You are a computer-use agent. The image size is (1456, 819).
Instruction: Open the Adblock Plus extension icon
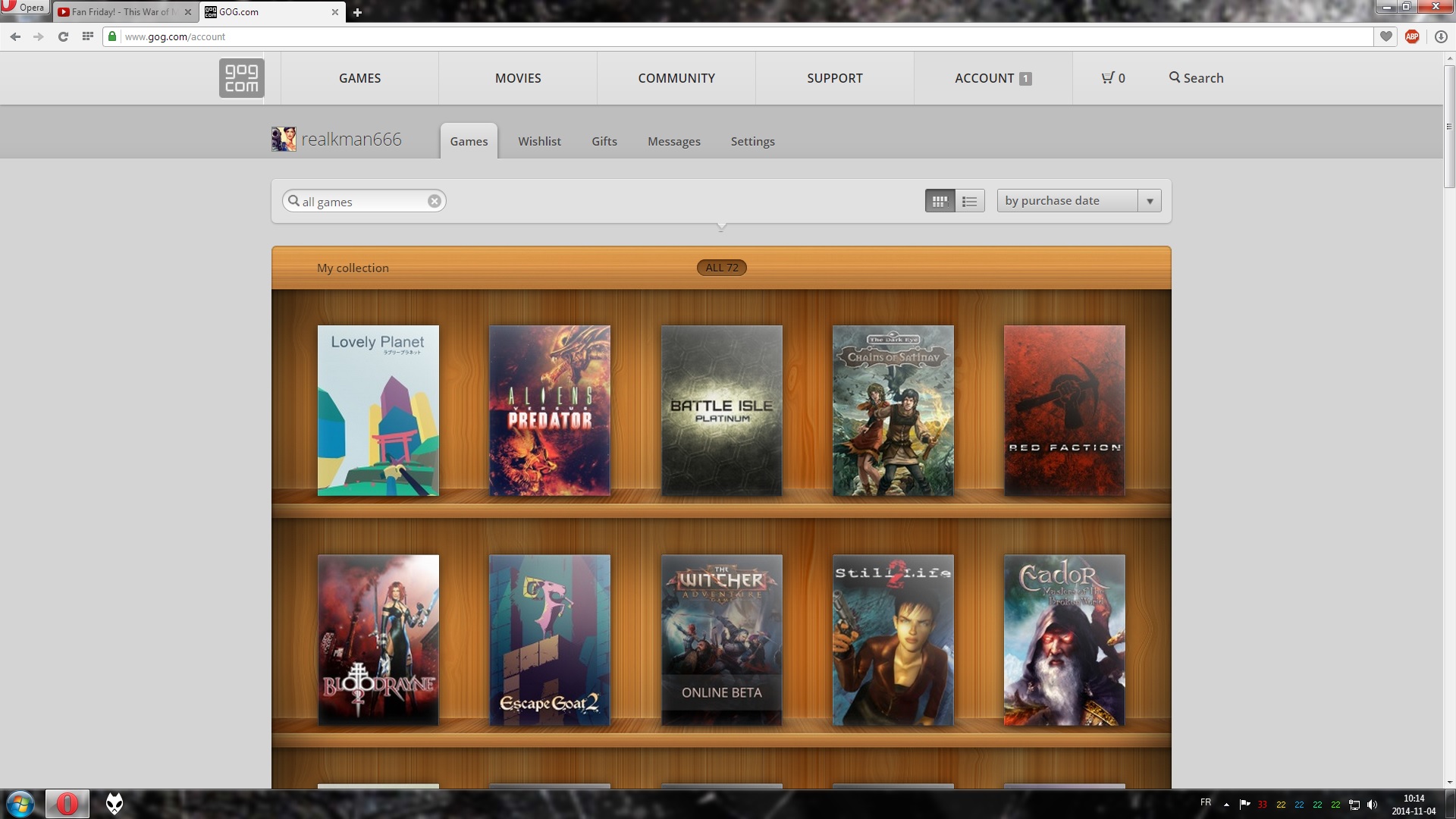tap(1412, 36)
